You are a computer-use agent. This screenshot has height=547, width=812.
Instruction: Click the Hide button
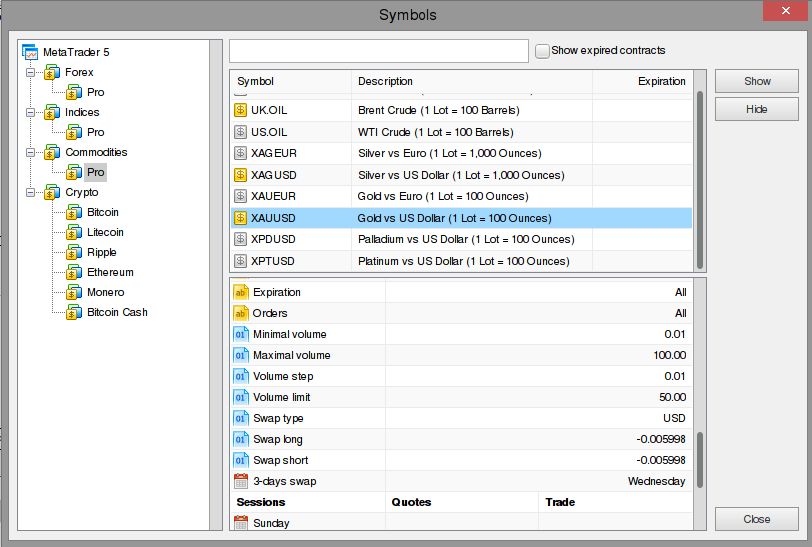point(757,109)
